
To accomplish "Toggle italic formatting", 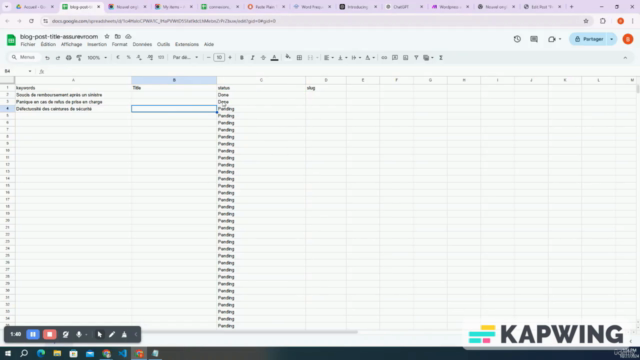I will point(252,58).
